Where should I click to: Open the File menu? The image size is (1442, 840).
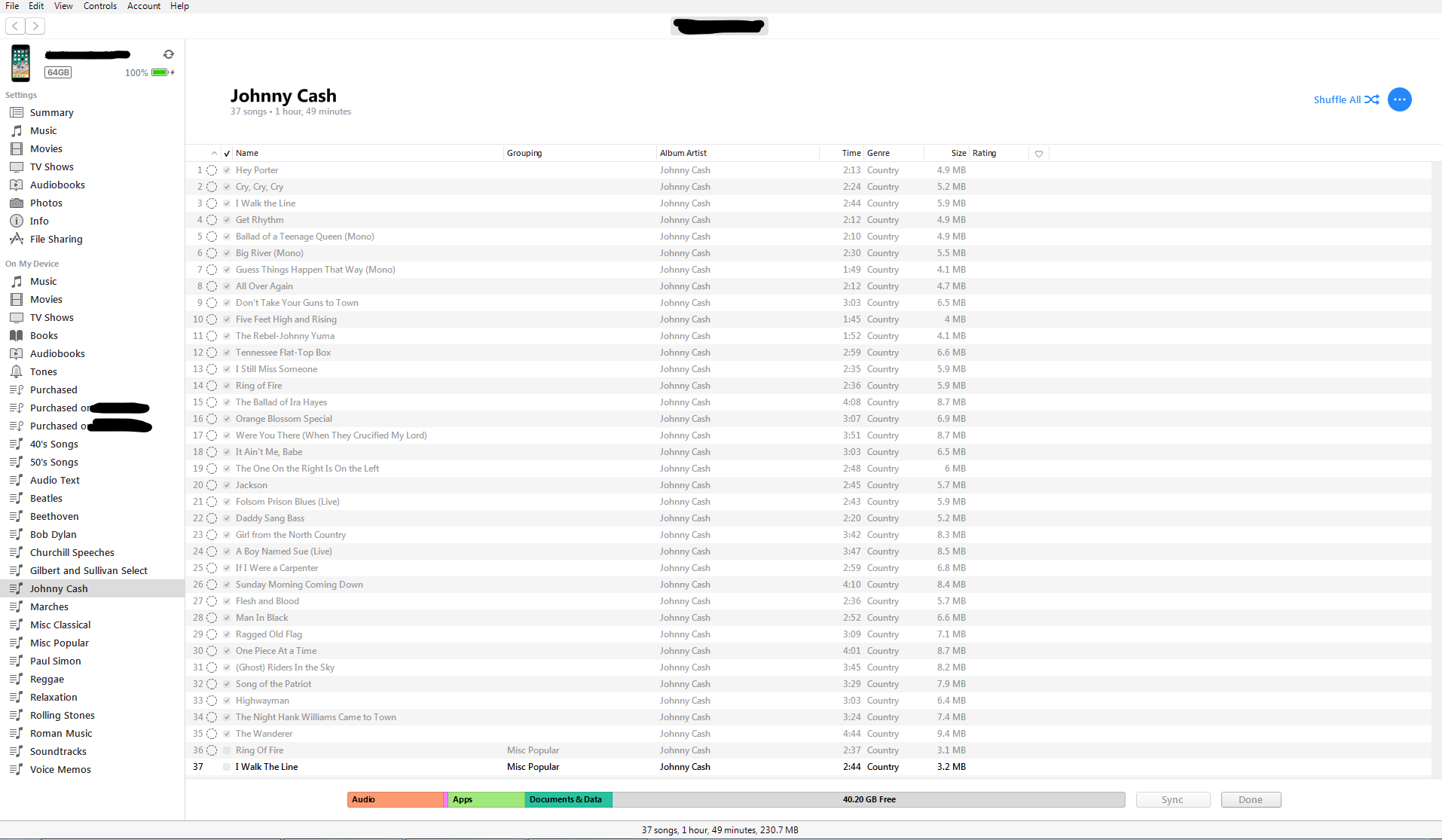(12, 6)
